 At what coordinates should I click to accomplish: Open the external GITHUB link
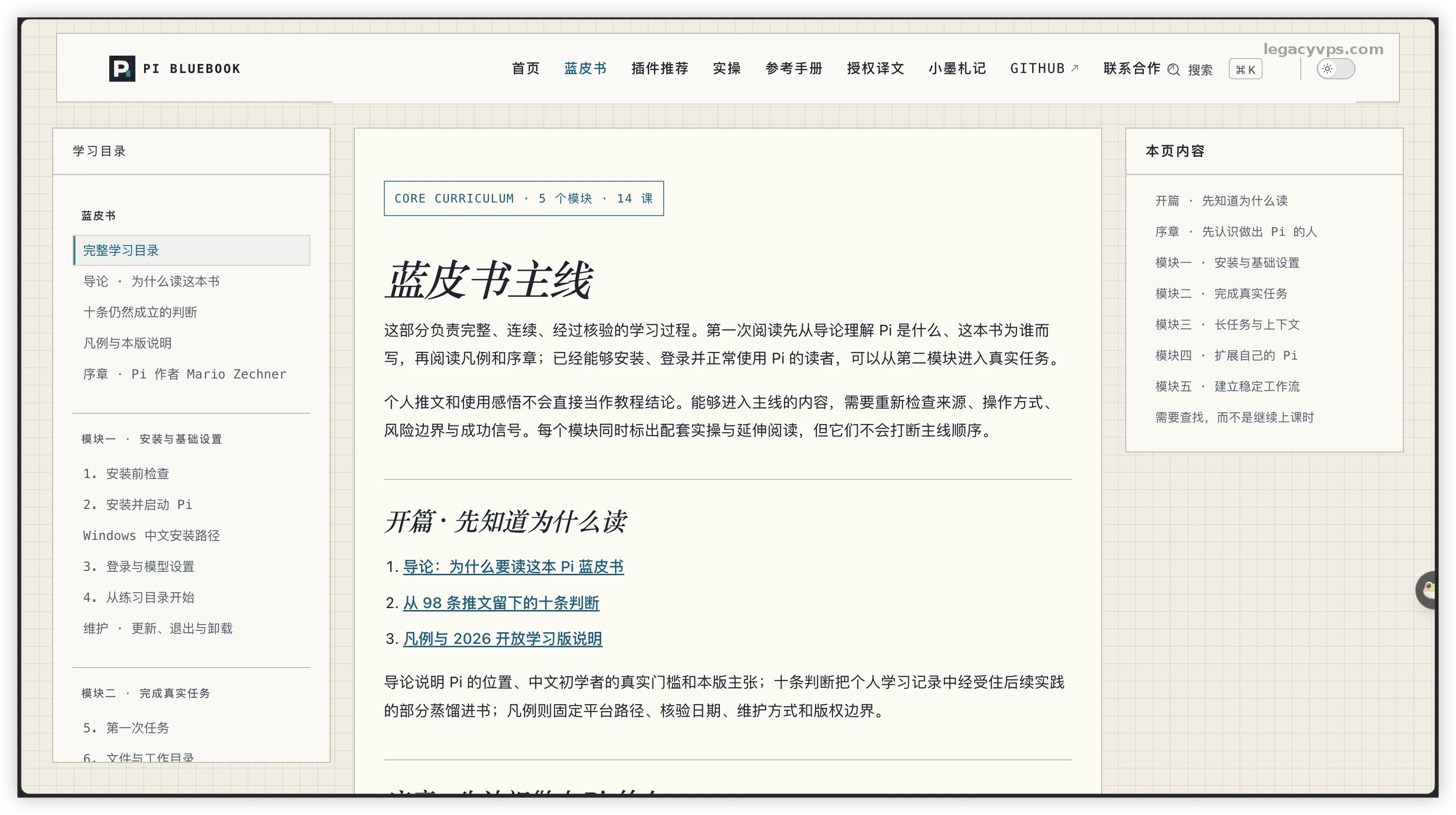click(x=1045, y=68)
